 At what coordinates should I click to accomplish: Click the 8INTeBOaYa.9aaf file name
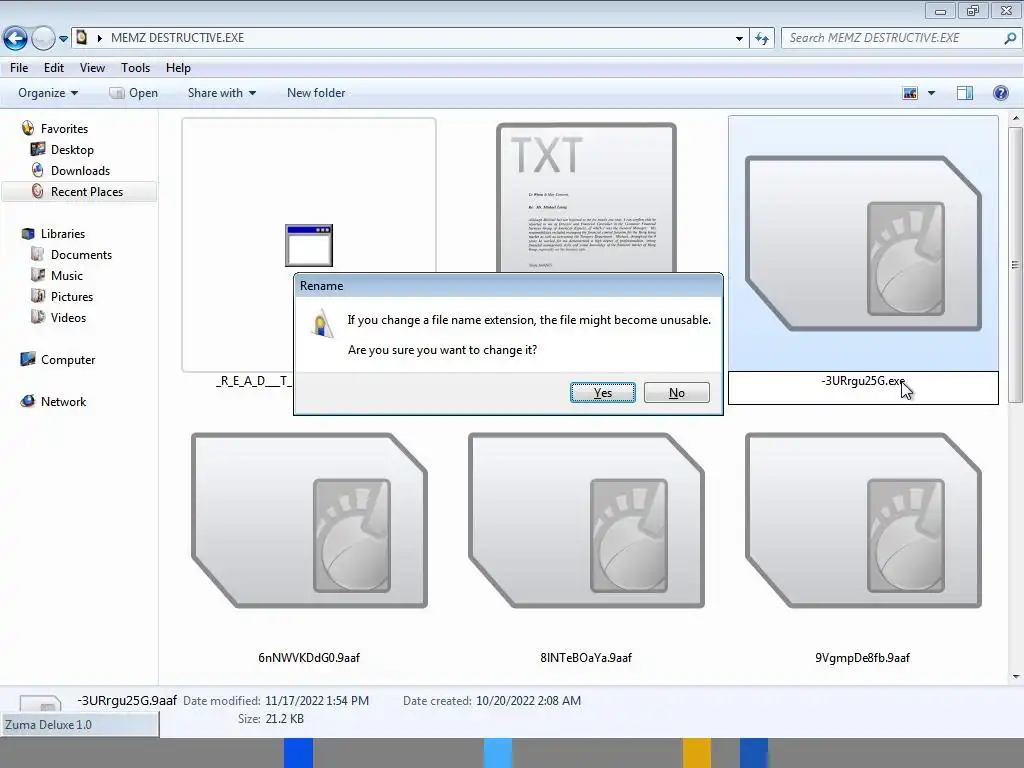586,658
